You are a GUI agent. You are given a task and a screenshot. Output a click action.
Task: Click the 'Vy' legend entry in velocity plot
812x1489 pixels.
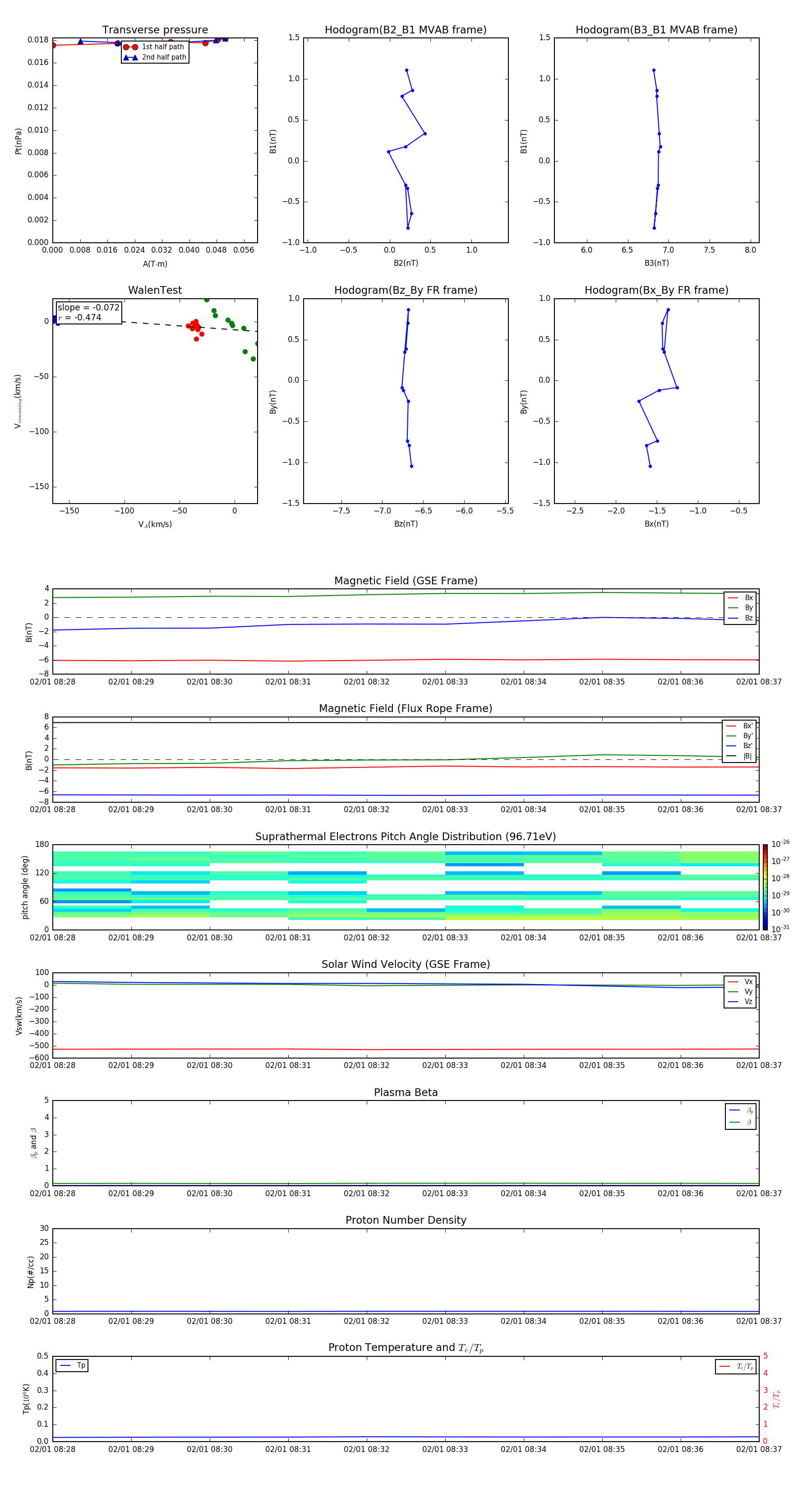(740, 991)
